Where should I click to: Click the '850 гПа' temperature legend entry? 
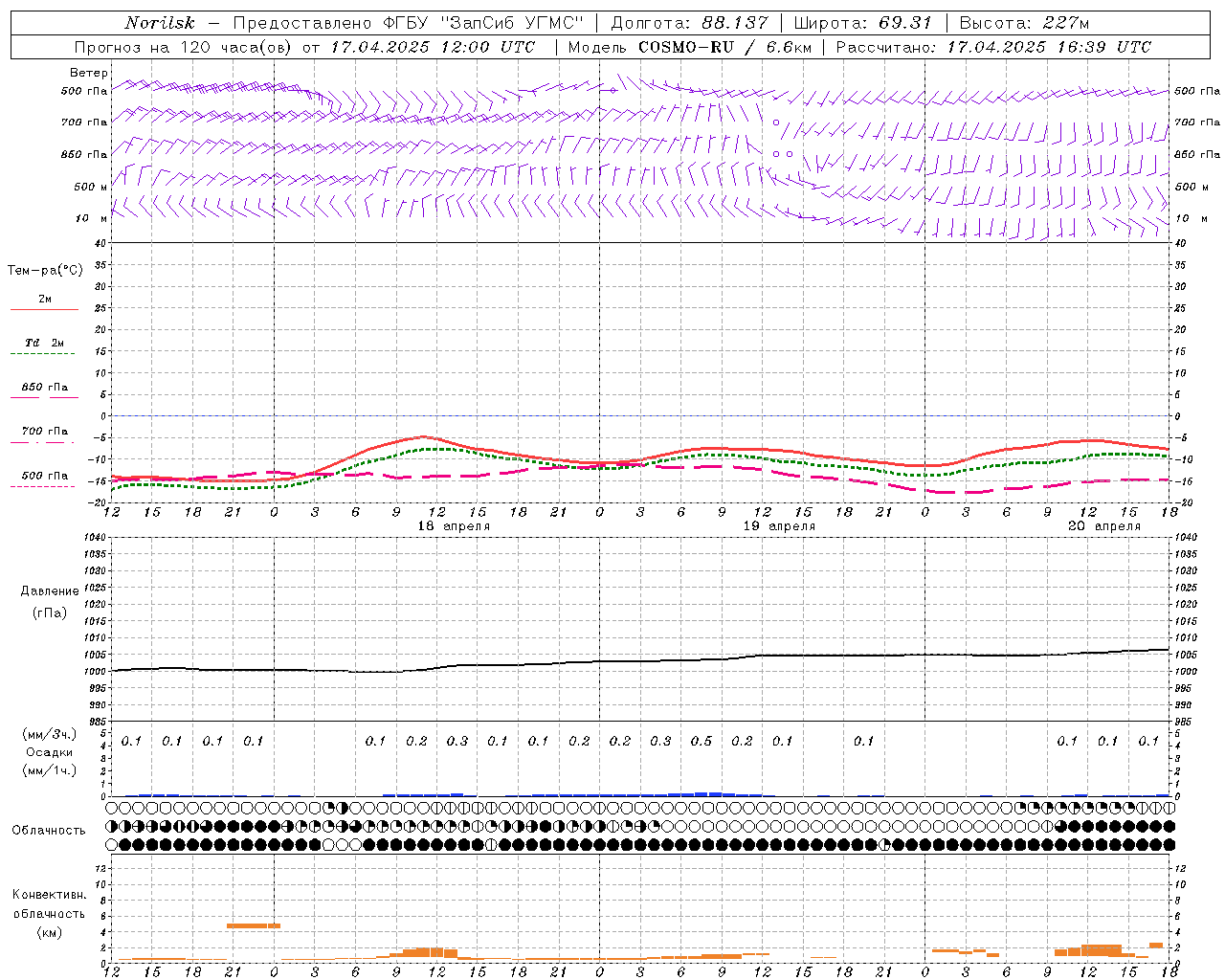coord(45,388)
